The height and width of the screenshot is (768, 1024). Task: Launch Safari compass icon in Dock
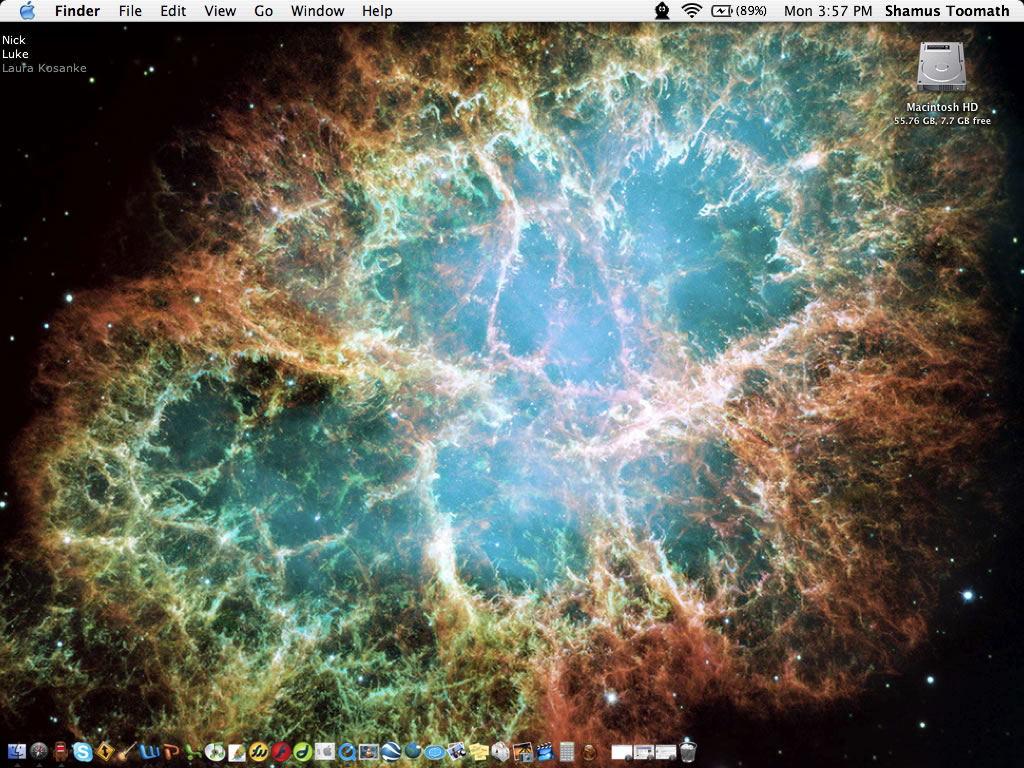point(39,752)
